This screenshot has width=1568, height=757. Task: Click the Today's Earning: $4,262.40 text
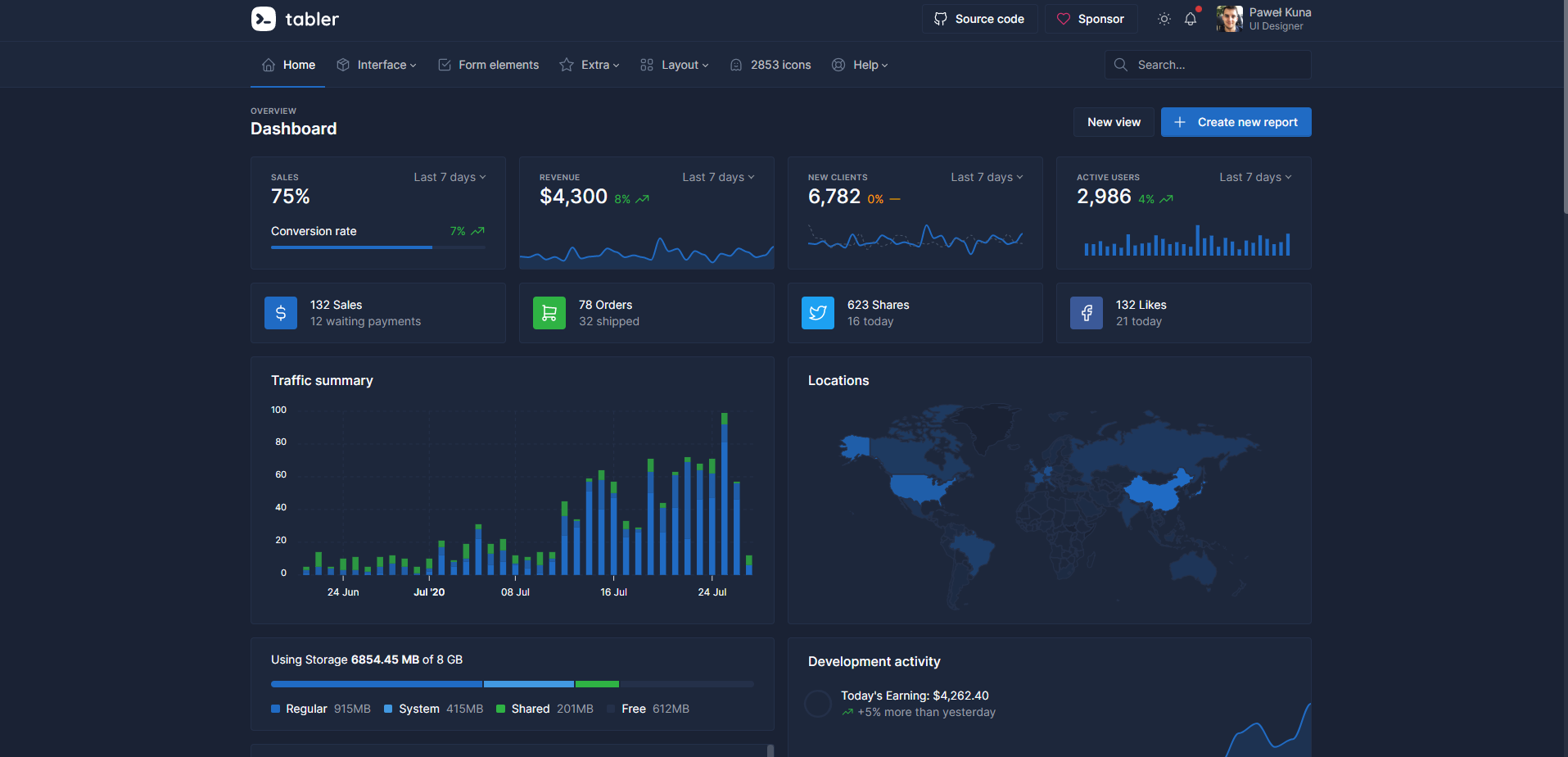click(915, 696)
